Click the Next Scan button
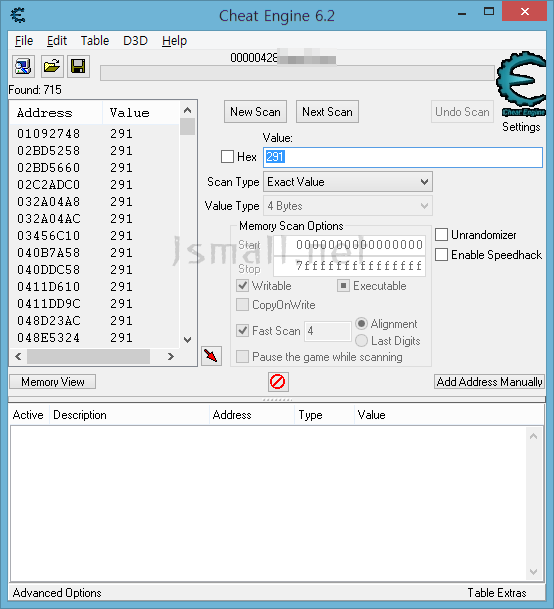Screen dimensions: 554x609 [x=327, y=112]
